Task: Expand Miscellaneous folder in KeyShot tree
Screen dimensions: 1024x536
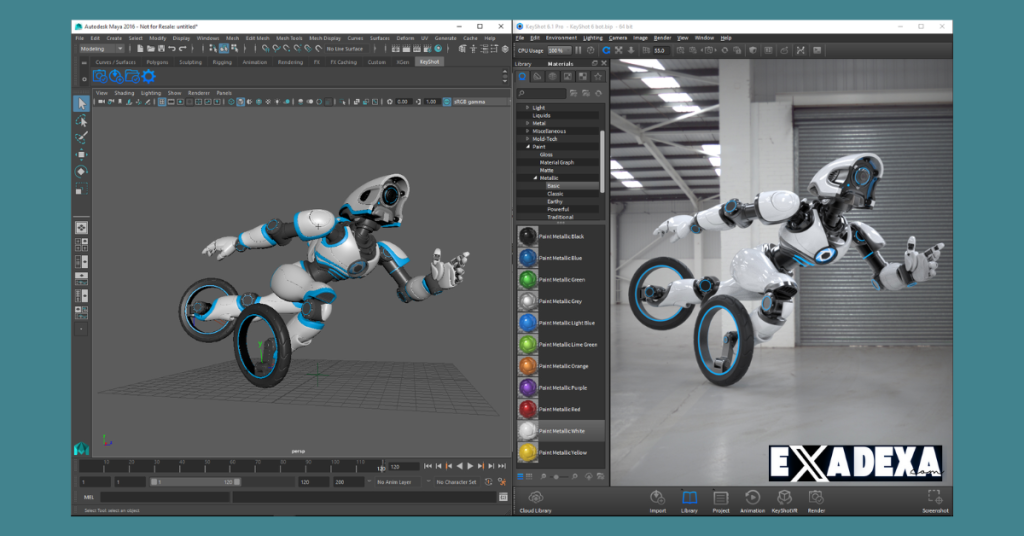Action: point(528,131)
